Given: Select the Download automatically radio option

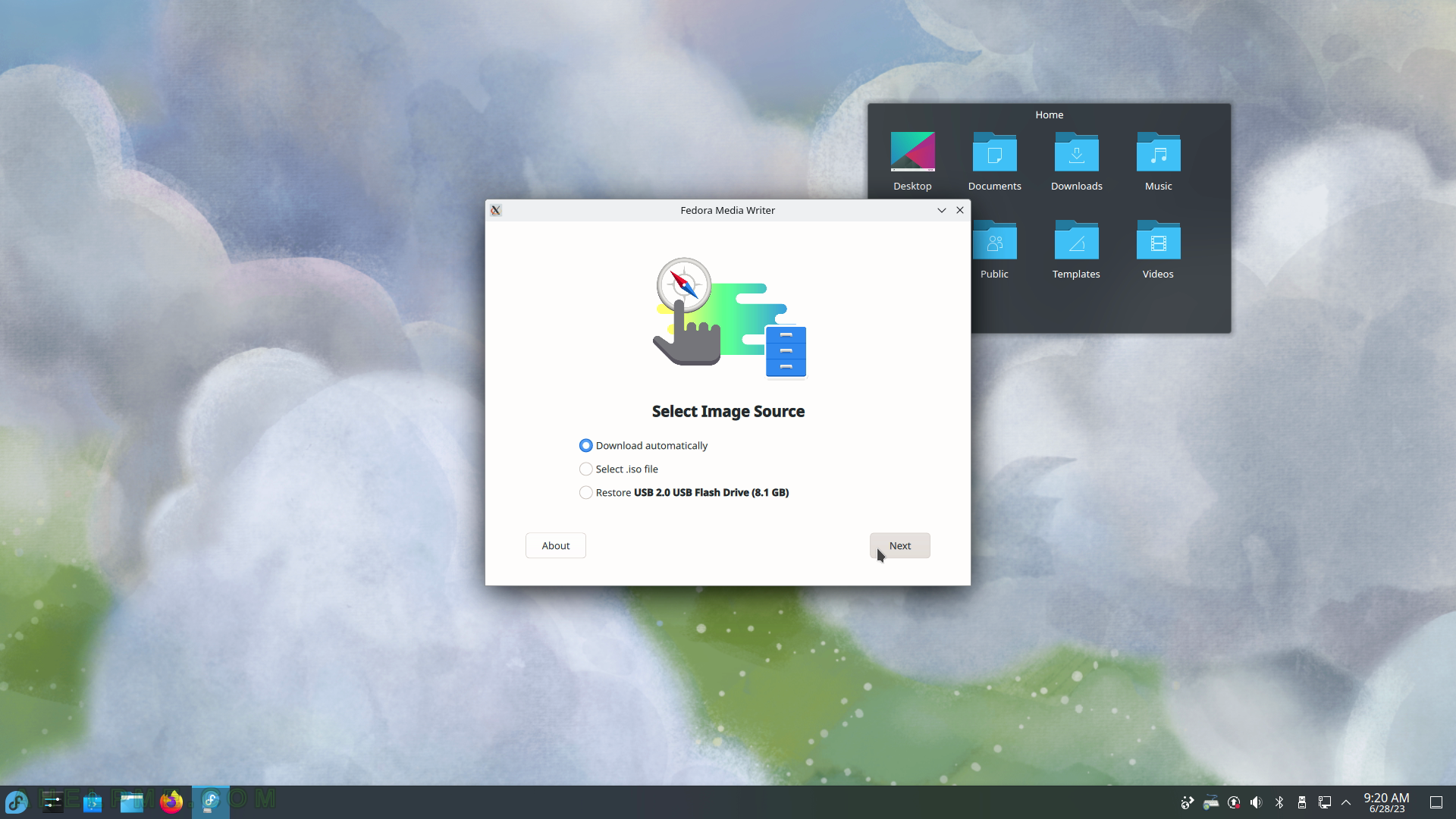Looking at the screenshot, I should [x=643, y=445].
